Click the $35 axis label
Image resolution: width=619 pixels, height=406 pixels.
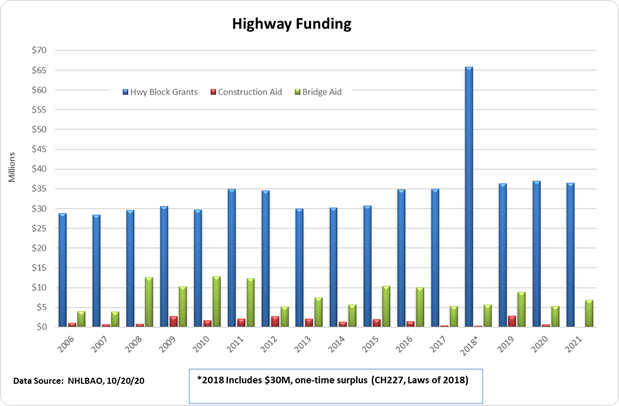point(39,189)
